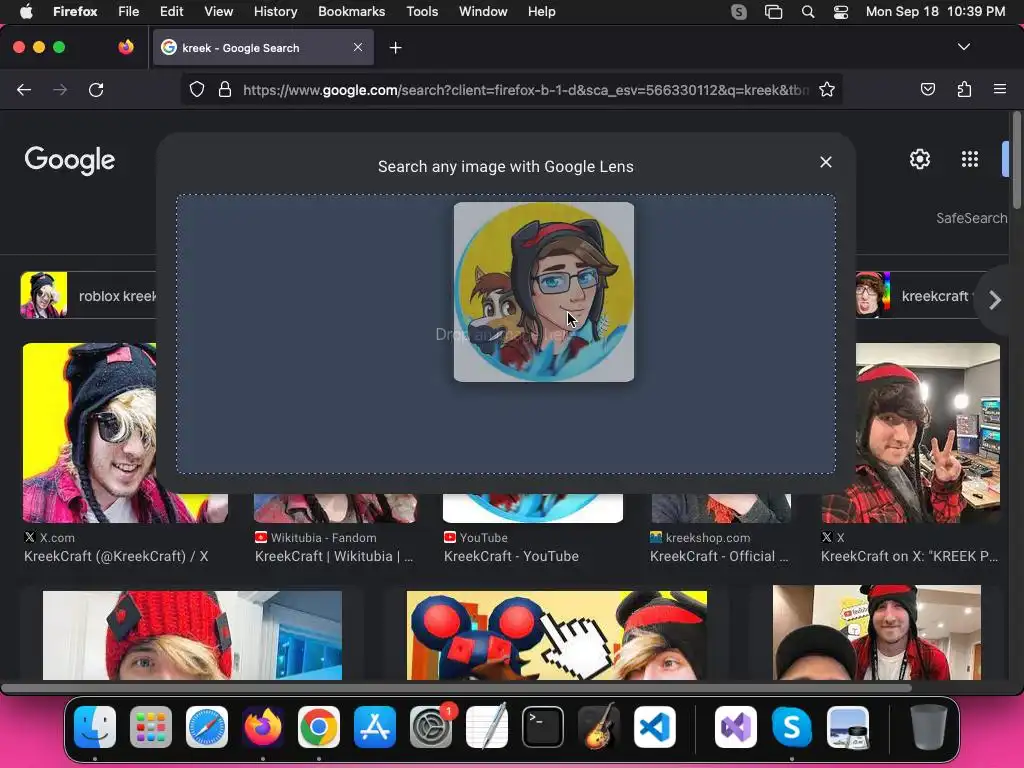Open the Google apps grid

970,159
